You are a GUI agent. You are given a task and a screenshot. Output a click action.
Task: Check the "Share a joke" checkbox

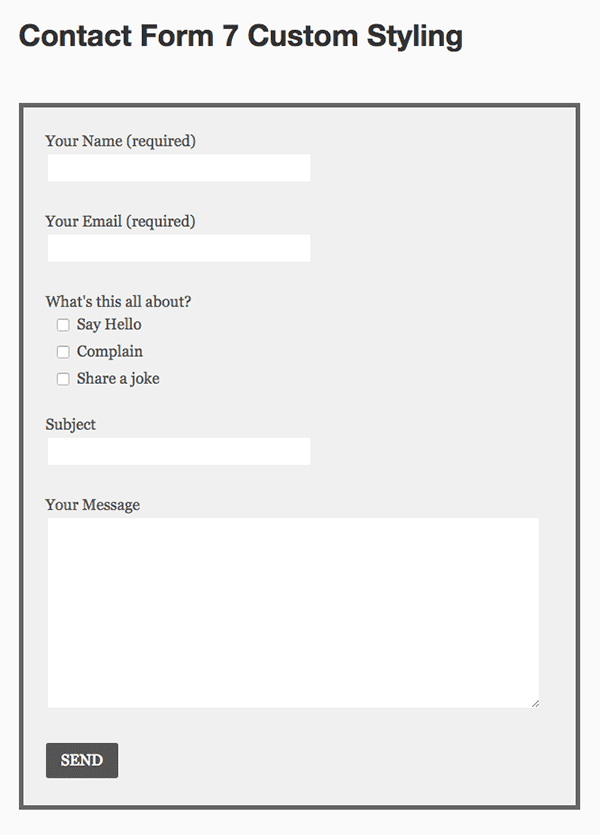coord(63,379)
